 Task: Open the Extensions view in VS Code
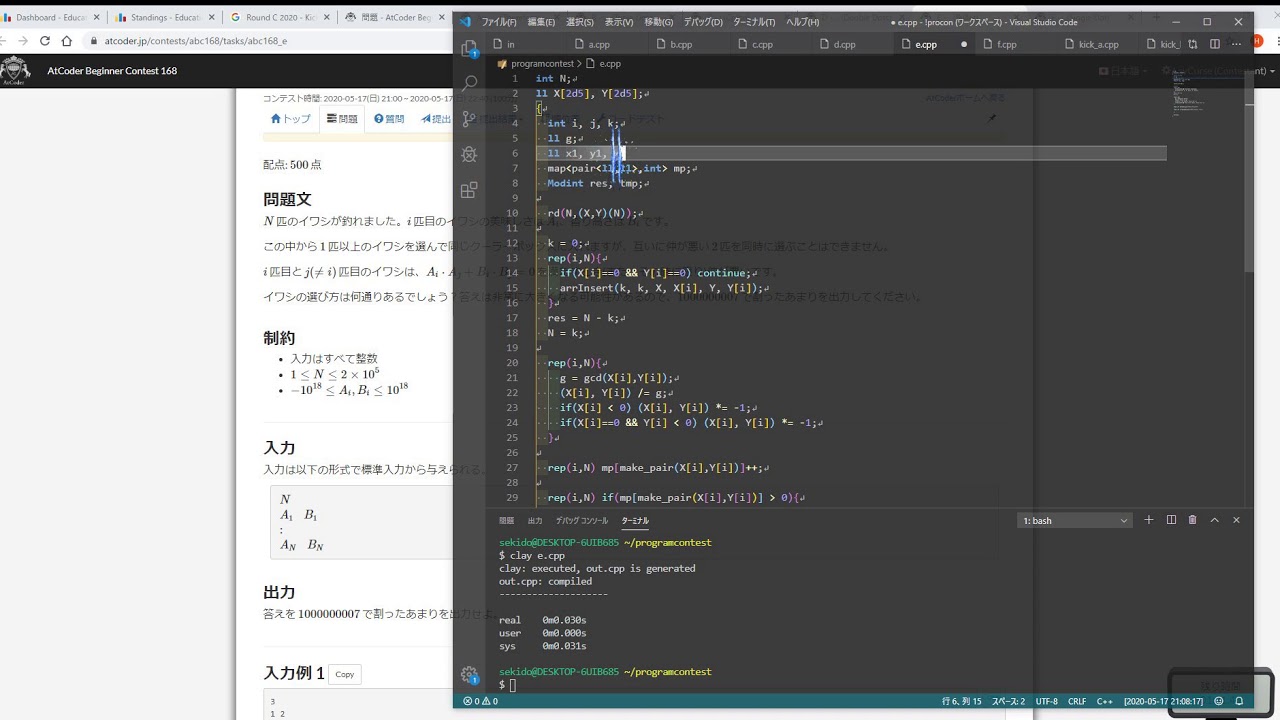tap(469, 190)
